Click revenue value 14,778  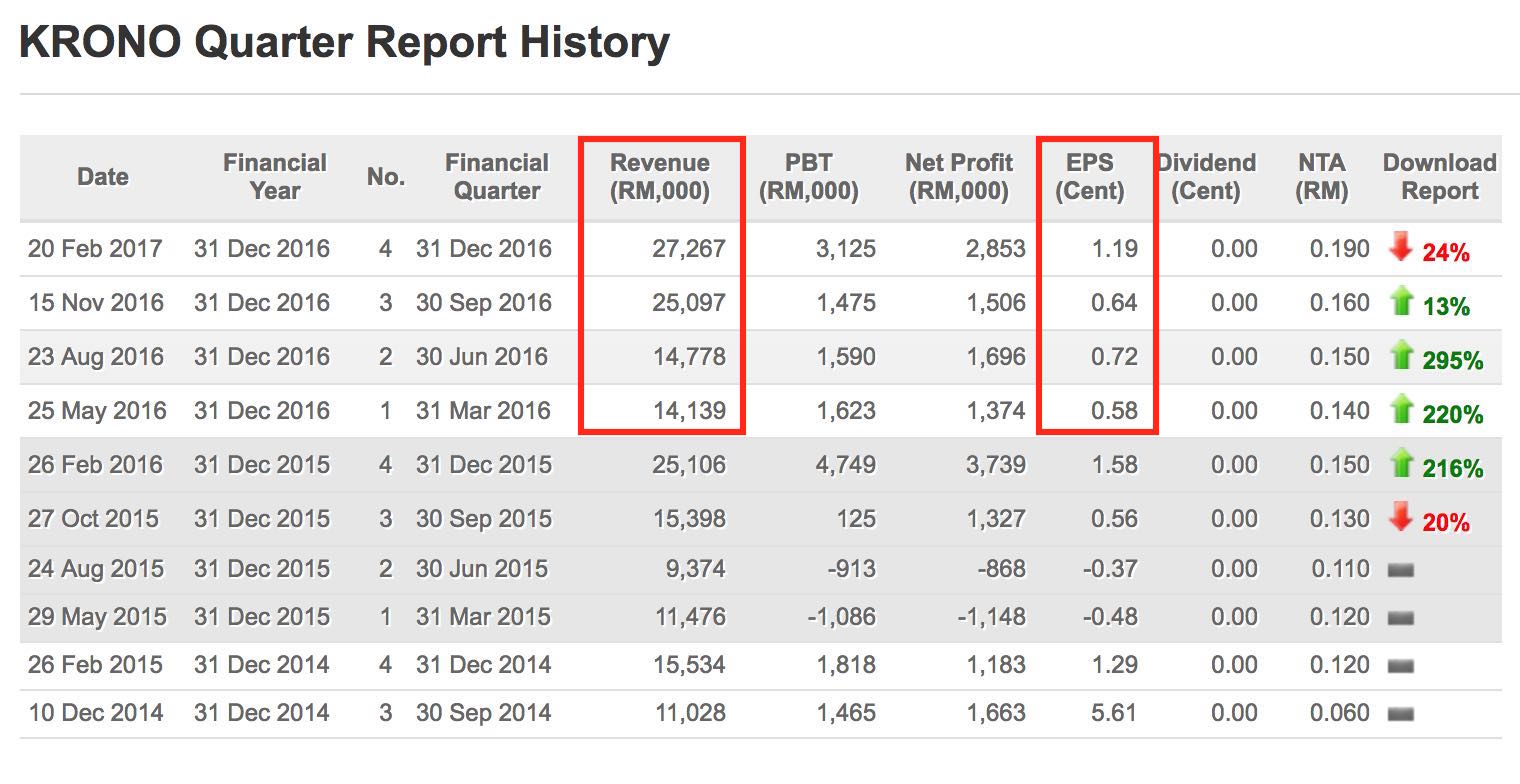[691, 357]
